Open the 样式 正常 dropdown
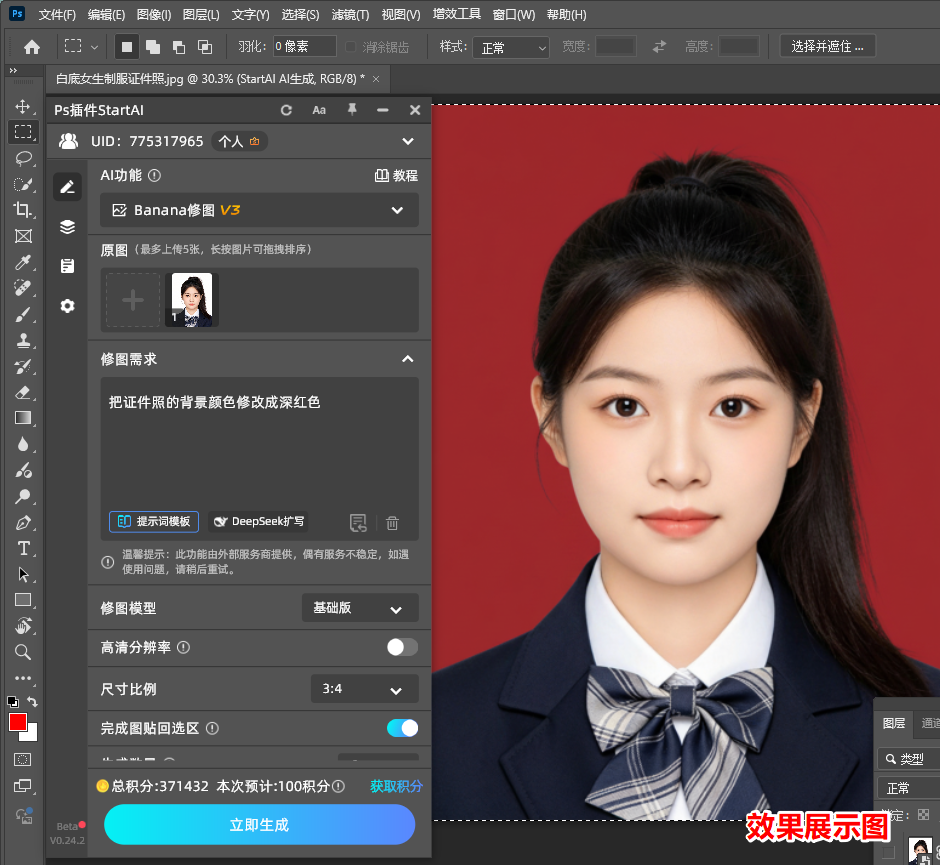Screen dimensions: 940x865 511,47
